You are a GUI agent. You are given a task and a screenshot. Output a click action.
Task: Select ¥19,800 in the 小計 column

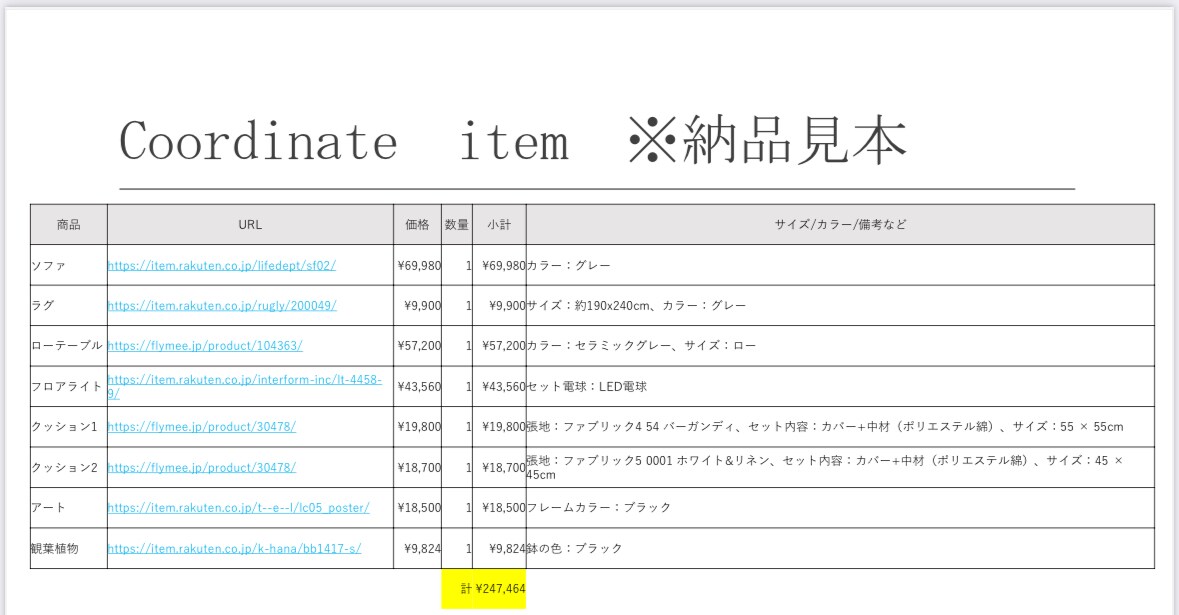coord(504,426)
